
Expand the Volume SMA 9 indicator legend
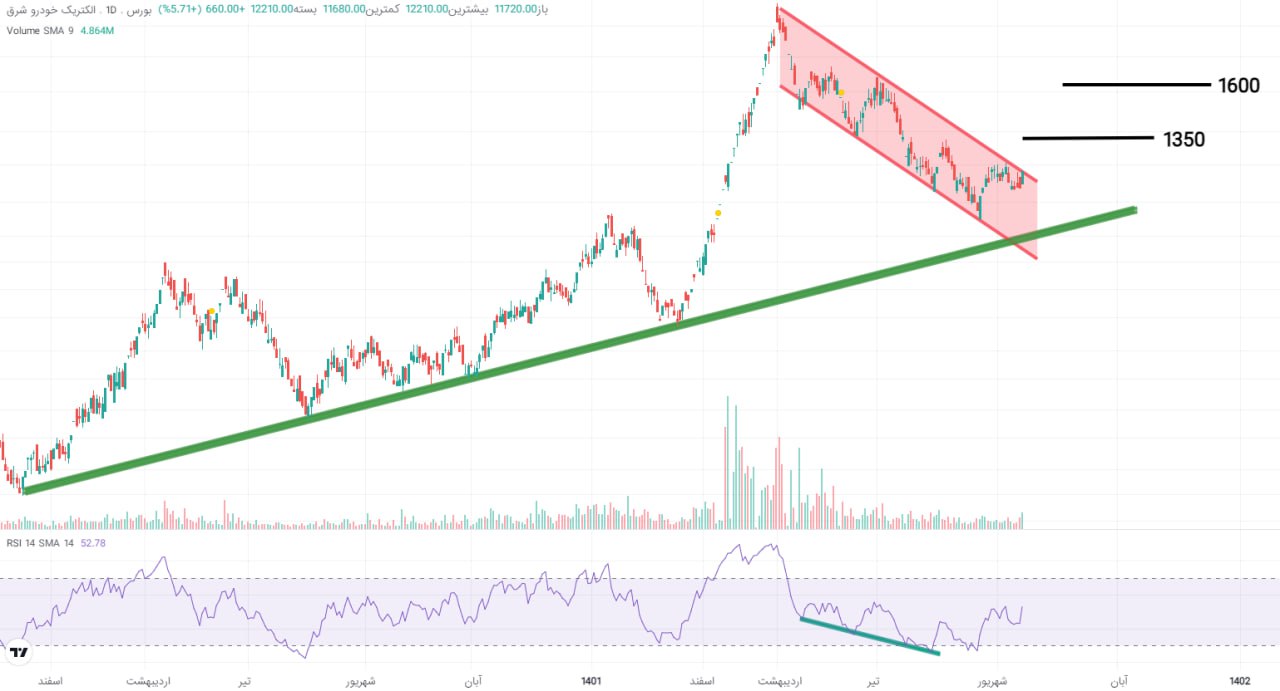40,31
